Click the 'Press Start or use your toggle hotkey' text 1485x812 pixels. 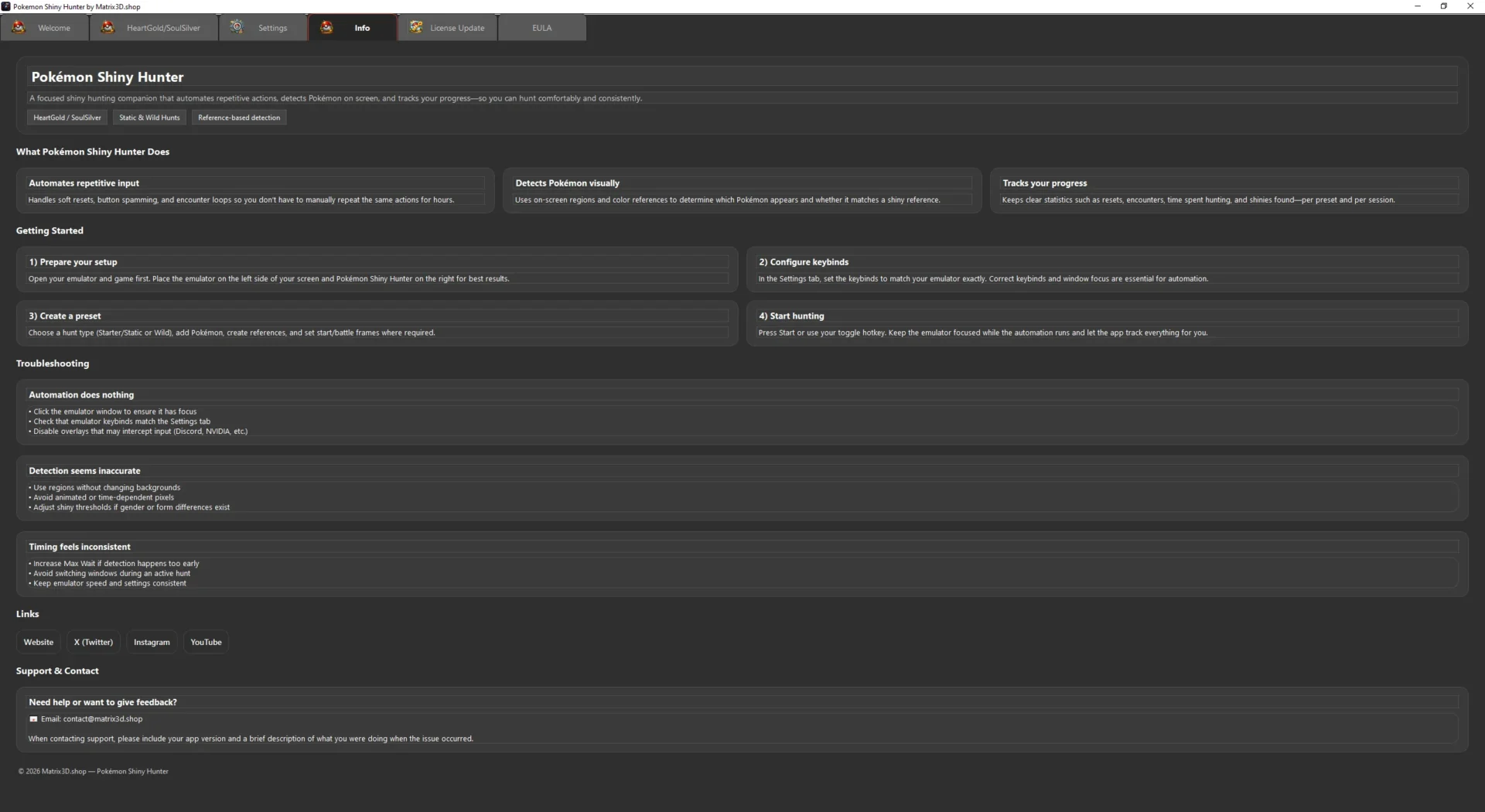pyautogui.click(x=983, y=333)
